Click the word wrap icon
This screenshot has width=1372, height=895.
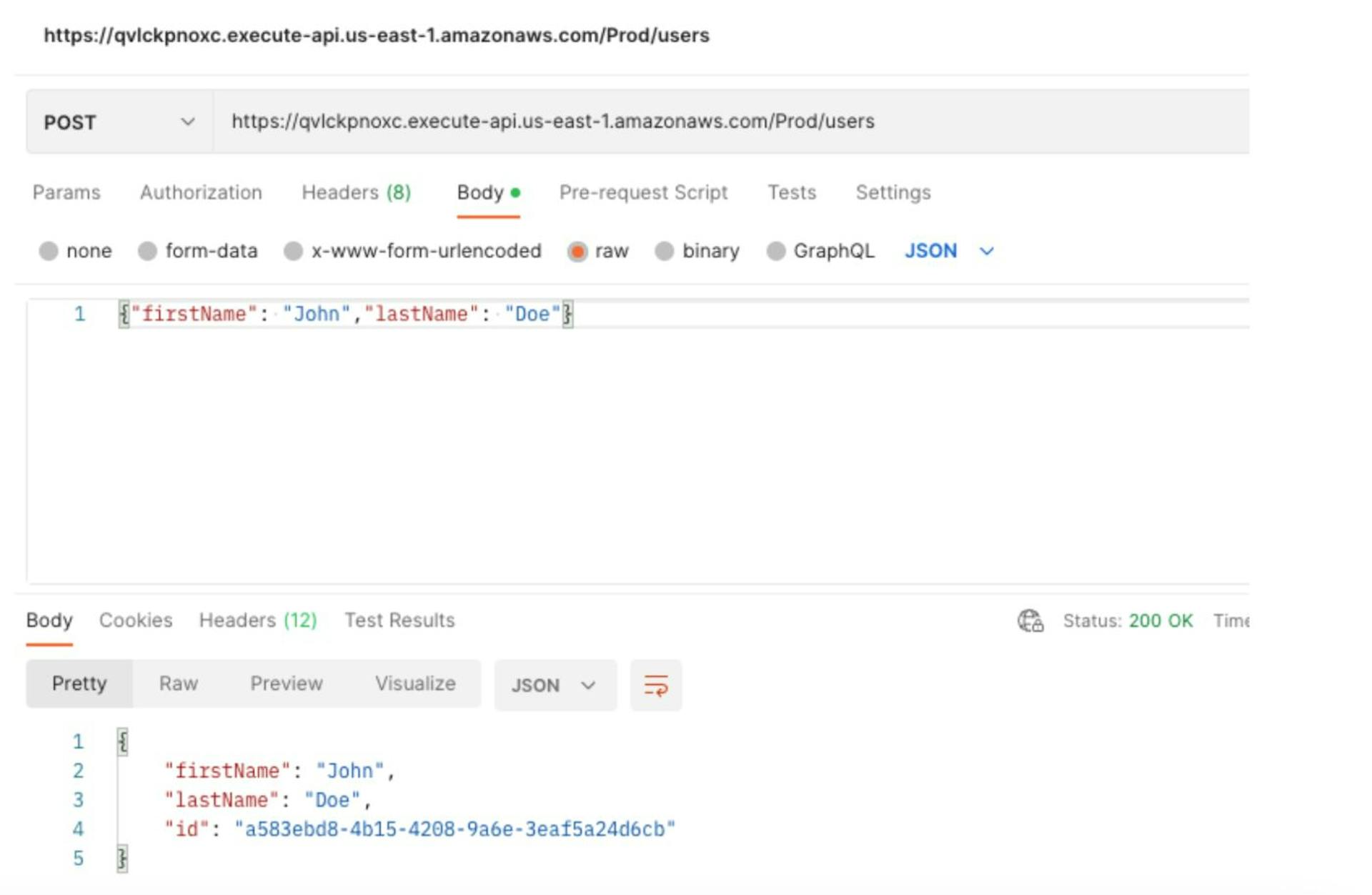pos(655,685)
